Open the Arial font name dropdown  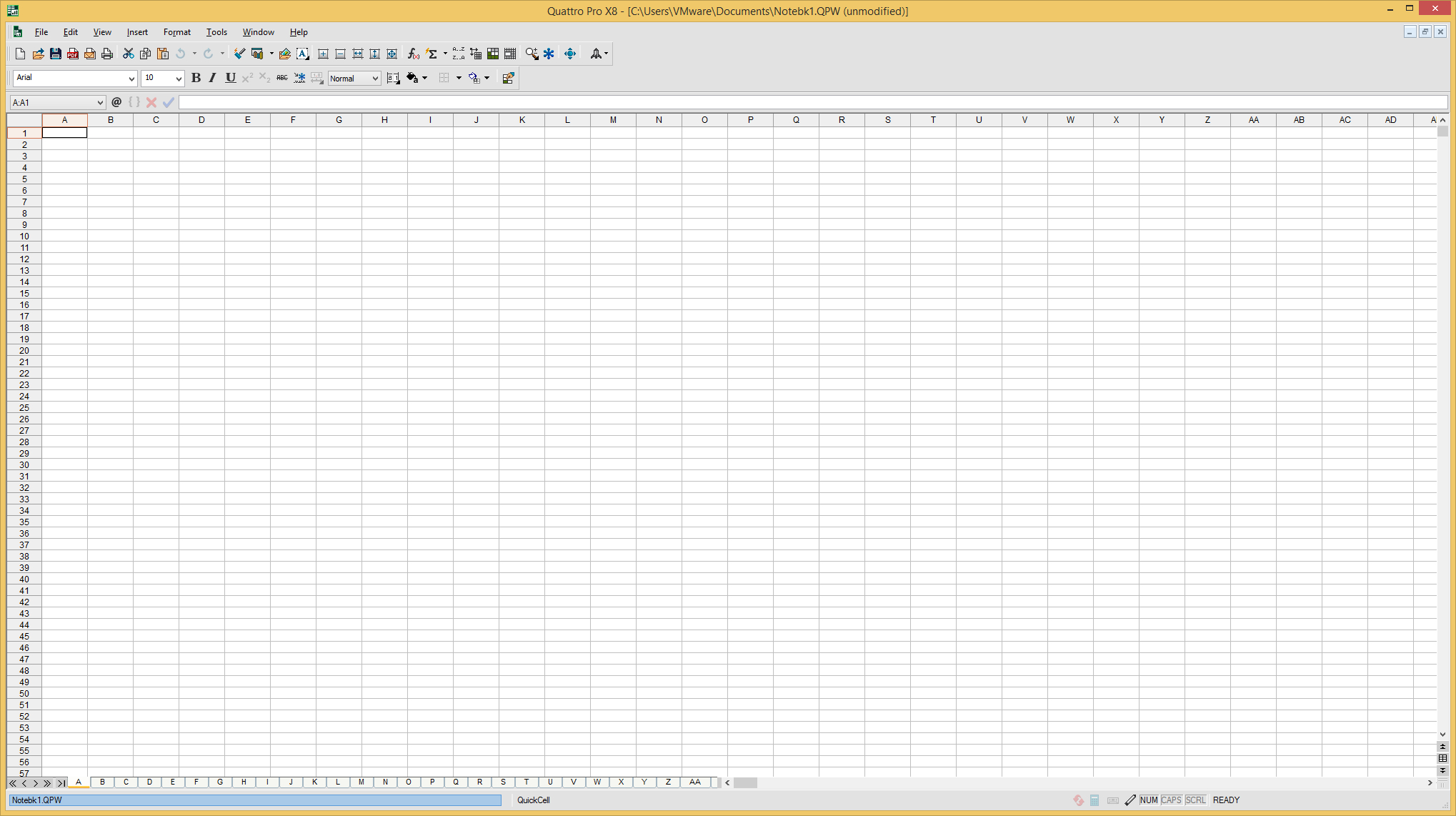point(131,79)
